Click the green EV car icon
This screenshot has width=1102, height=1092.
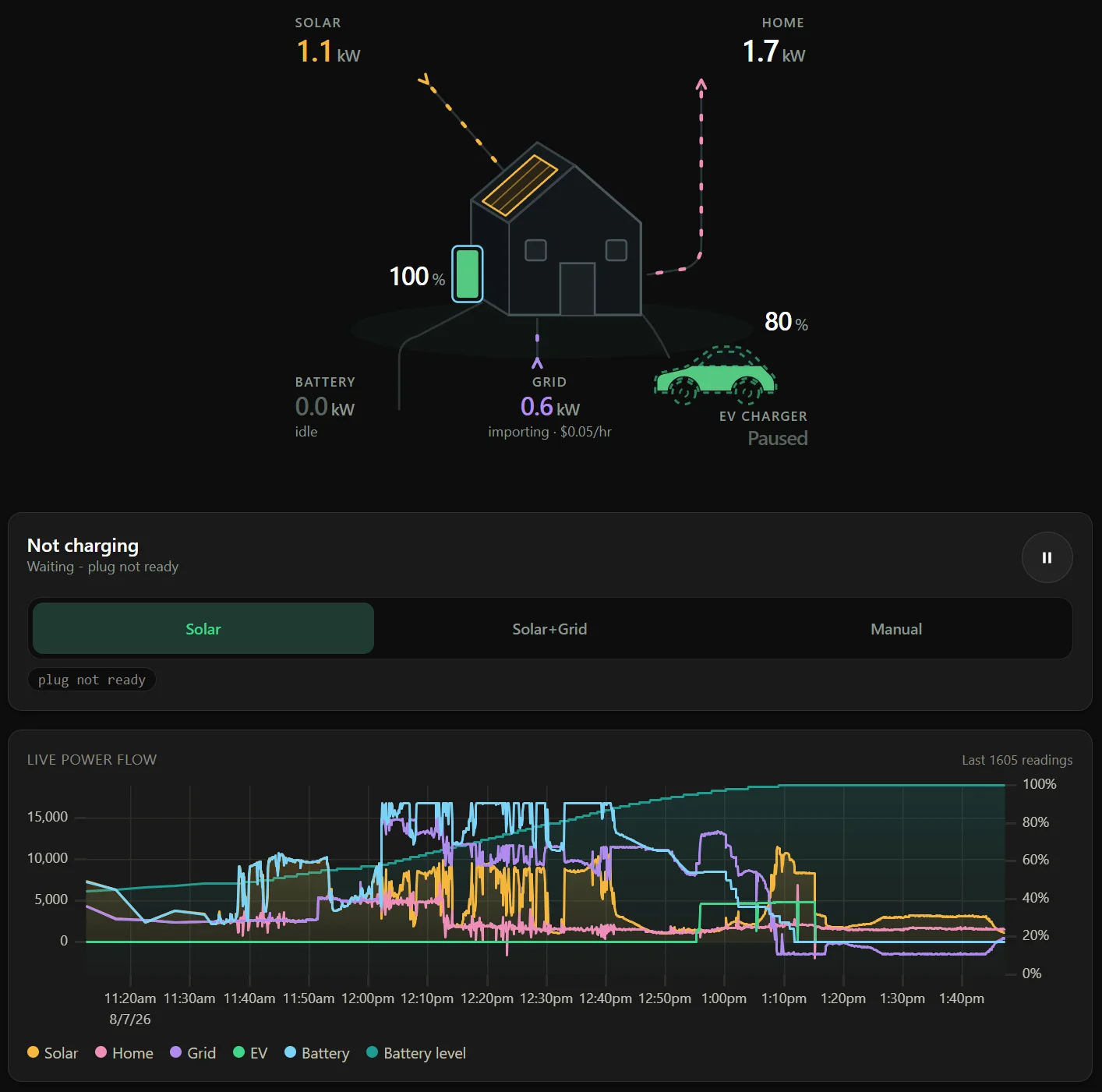pyautogui.click(x=715, y=376)
